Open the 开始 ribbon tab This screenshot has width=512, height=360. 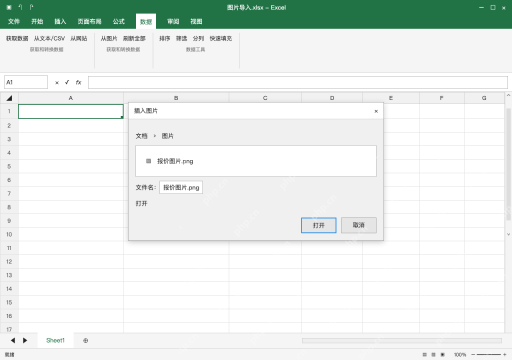coord(37,22)
